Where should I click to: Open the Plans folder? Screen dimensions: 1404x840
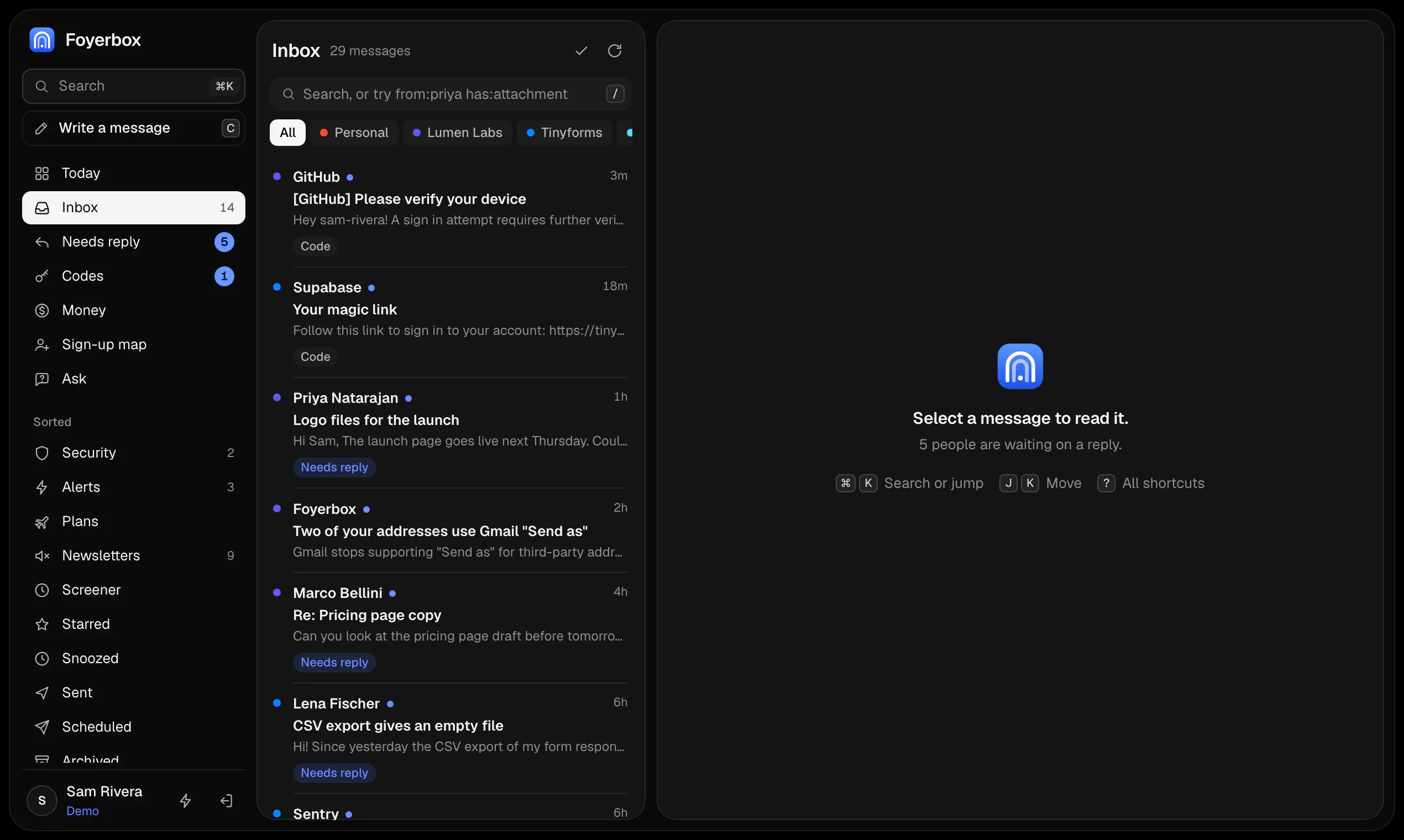click(134, 521)
